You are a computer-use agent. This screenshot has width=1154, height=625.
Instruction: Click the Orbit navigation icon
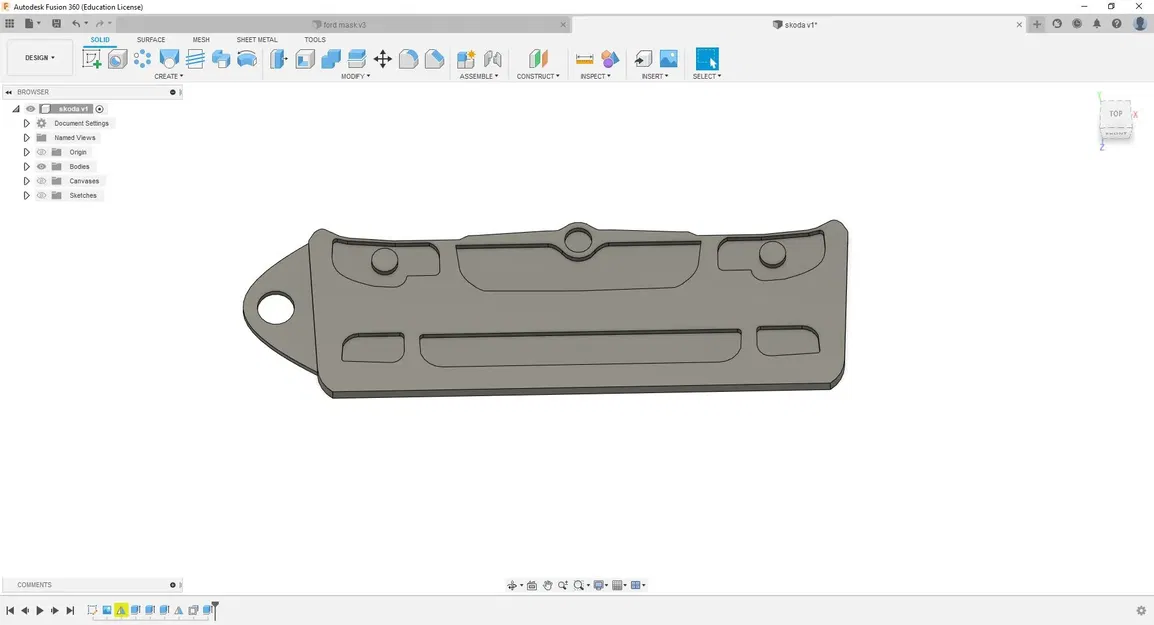tap(511, 585)
